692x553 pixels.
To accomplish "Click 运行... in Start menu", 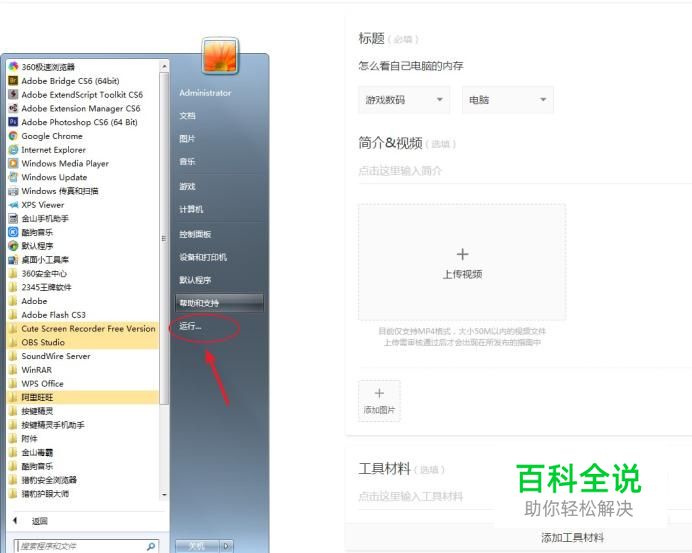I will click(190, 327).
